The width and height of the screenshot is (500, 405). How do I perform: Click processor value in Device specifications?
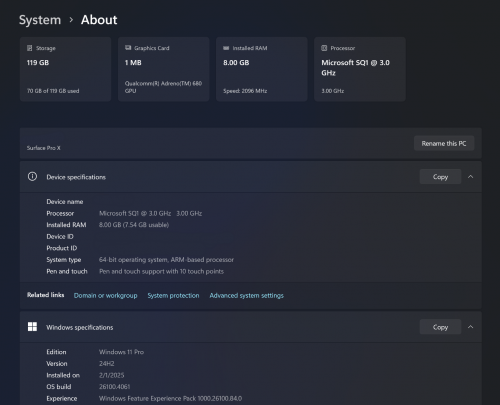(150, 213)
